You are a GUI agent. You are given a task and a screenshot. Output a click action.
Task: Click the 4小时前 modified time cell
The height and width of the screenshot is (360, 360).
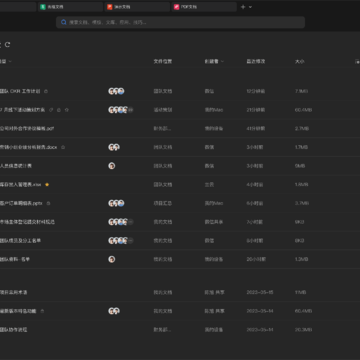click(255, 184)
